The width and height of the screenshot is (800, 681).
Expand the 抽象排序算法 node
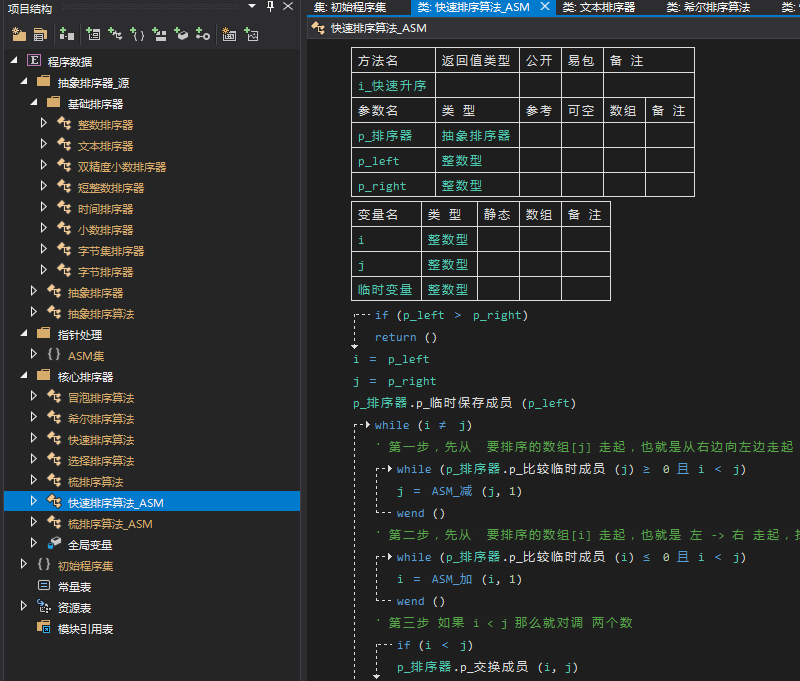click(34, 312)
